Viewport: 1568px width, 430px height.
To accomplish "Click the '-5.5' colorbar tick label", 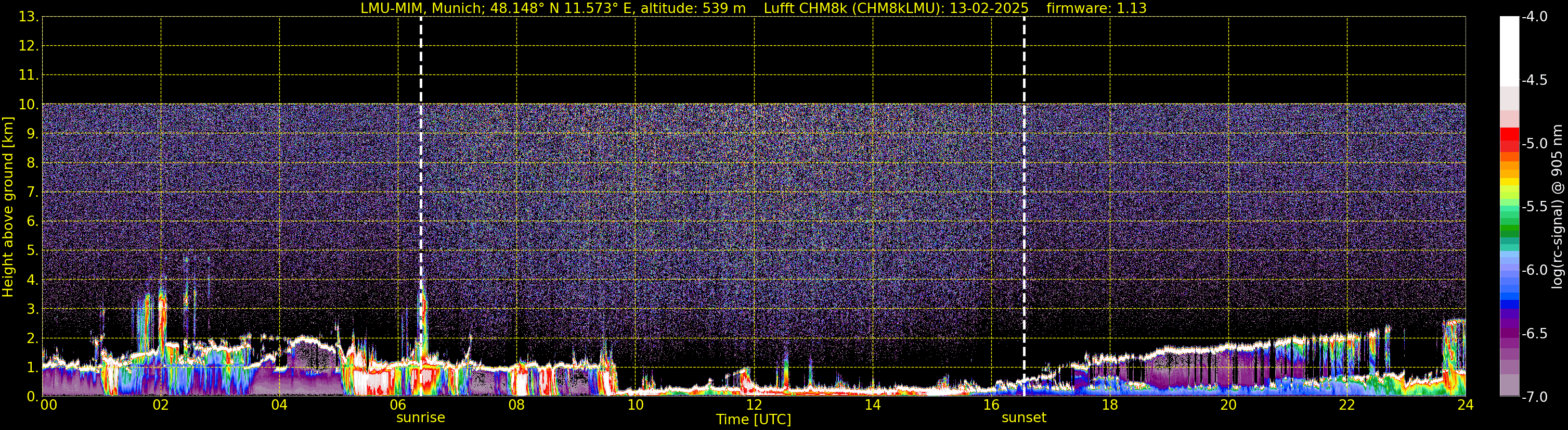I will 1534,207.
